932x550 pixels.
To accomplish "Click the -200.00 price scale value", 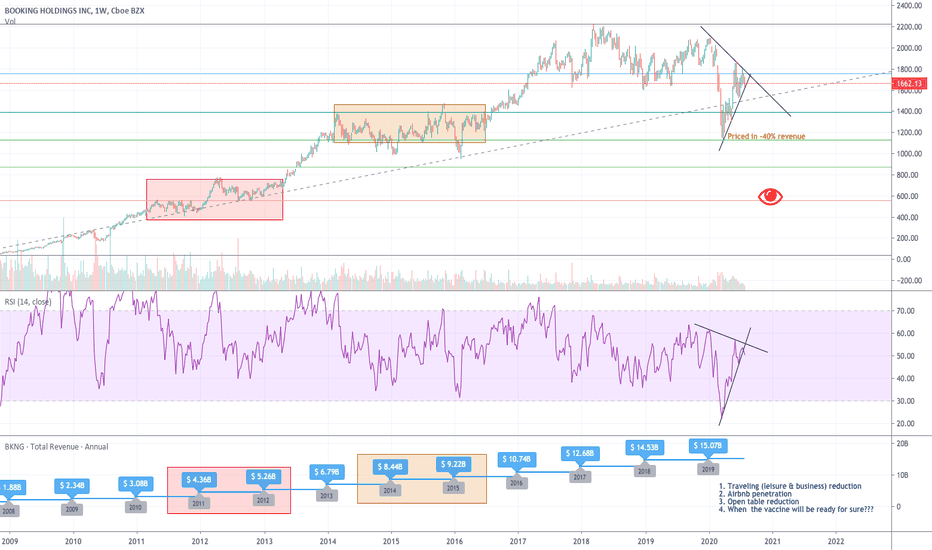I will point(909,281).
